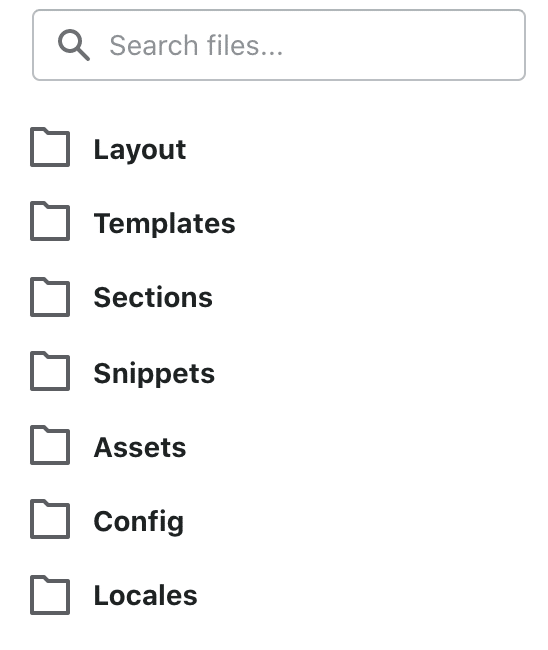
Task: Click the Assets folder icon
Action: 50,445
